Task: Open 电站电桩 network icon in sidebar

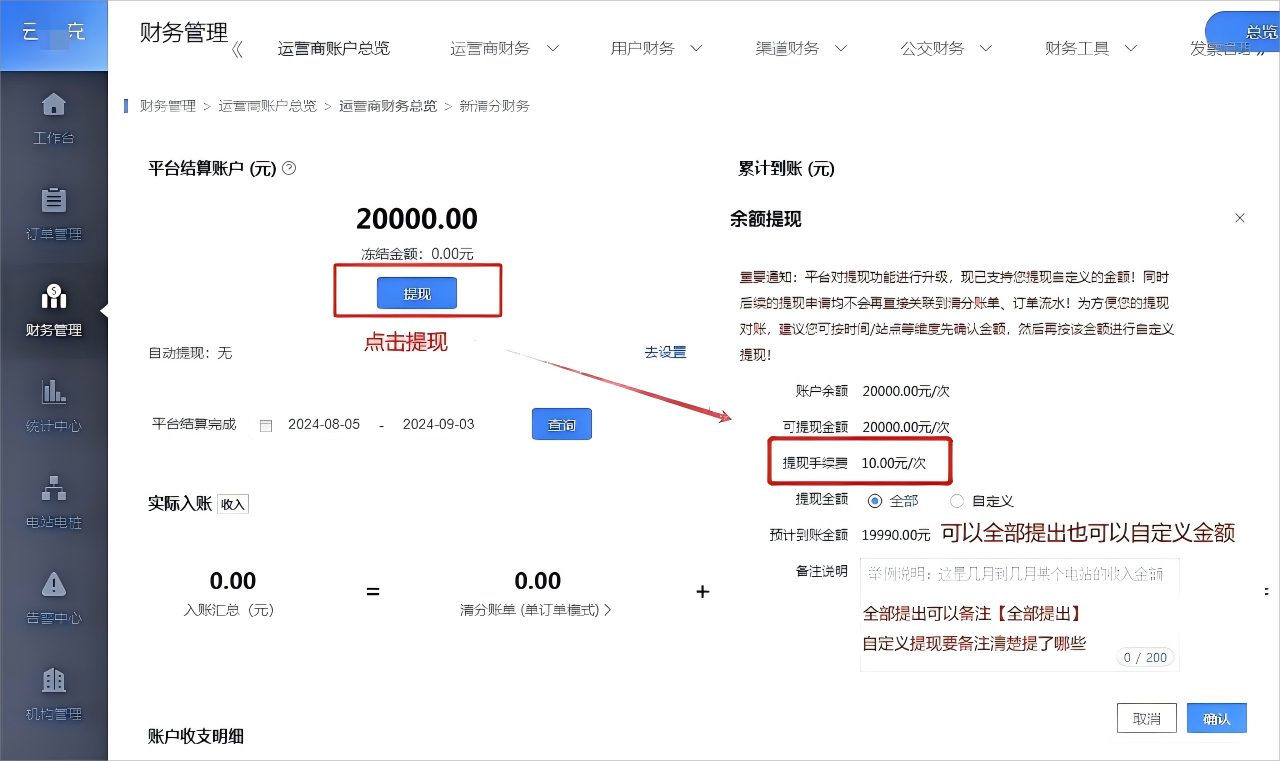Action: 53,488
